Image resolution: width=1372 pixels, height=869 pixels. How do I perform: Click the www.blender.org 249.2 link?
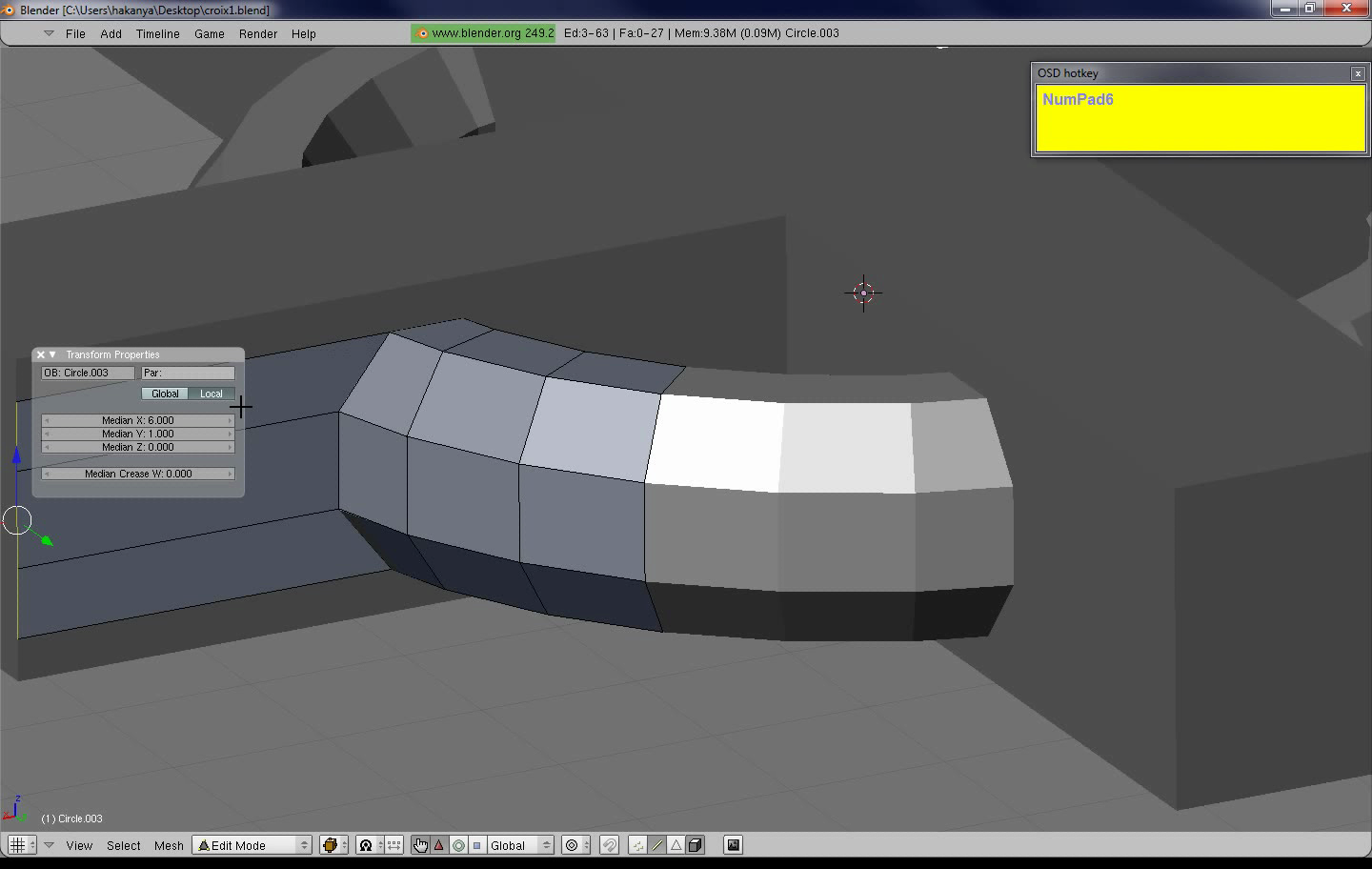(x=483, y=33)
